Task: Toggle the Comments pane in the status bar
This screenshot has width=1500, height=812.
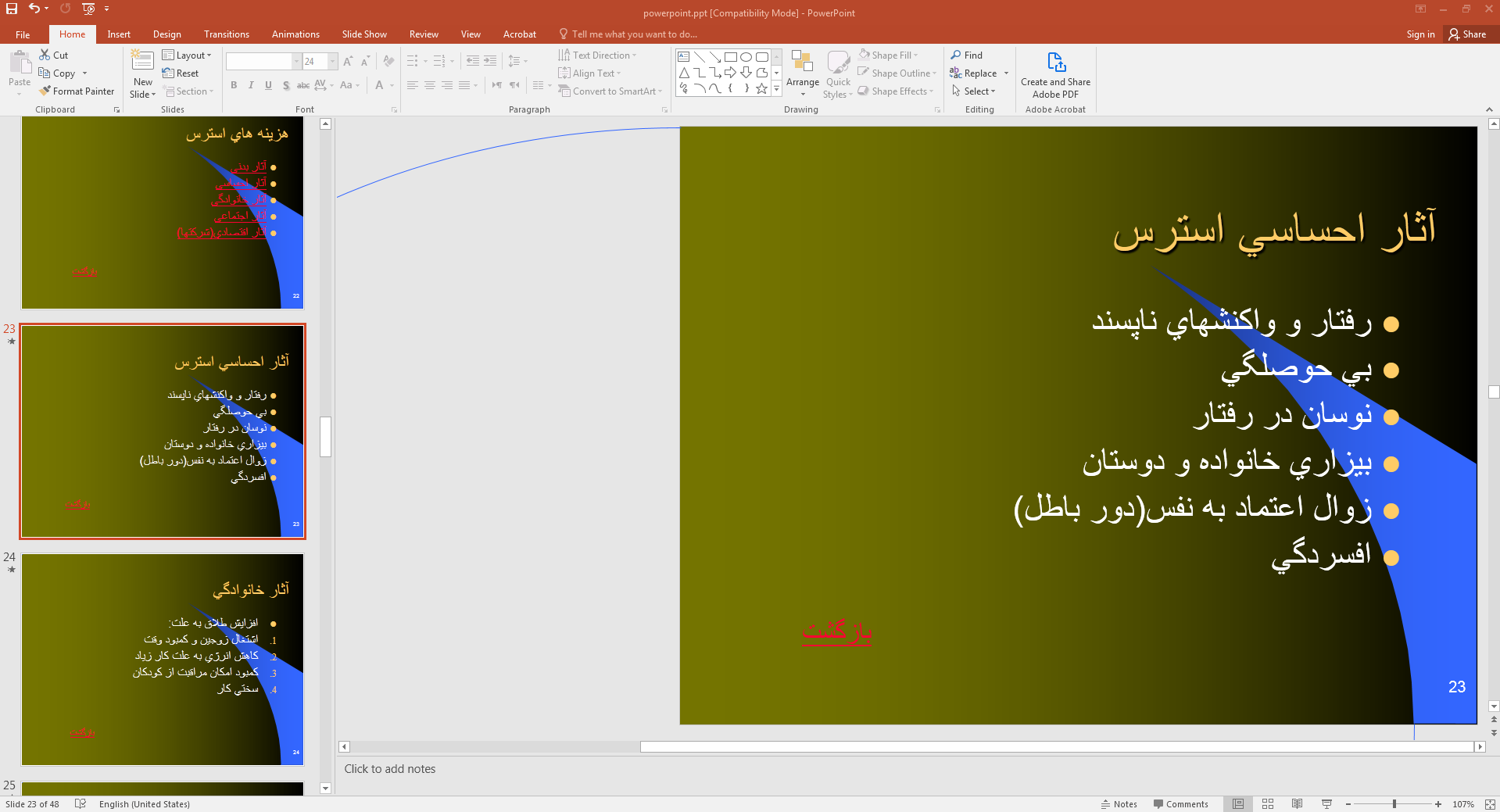Action: (x=1180, y=803)
